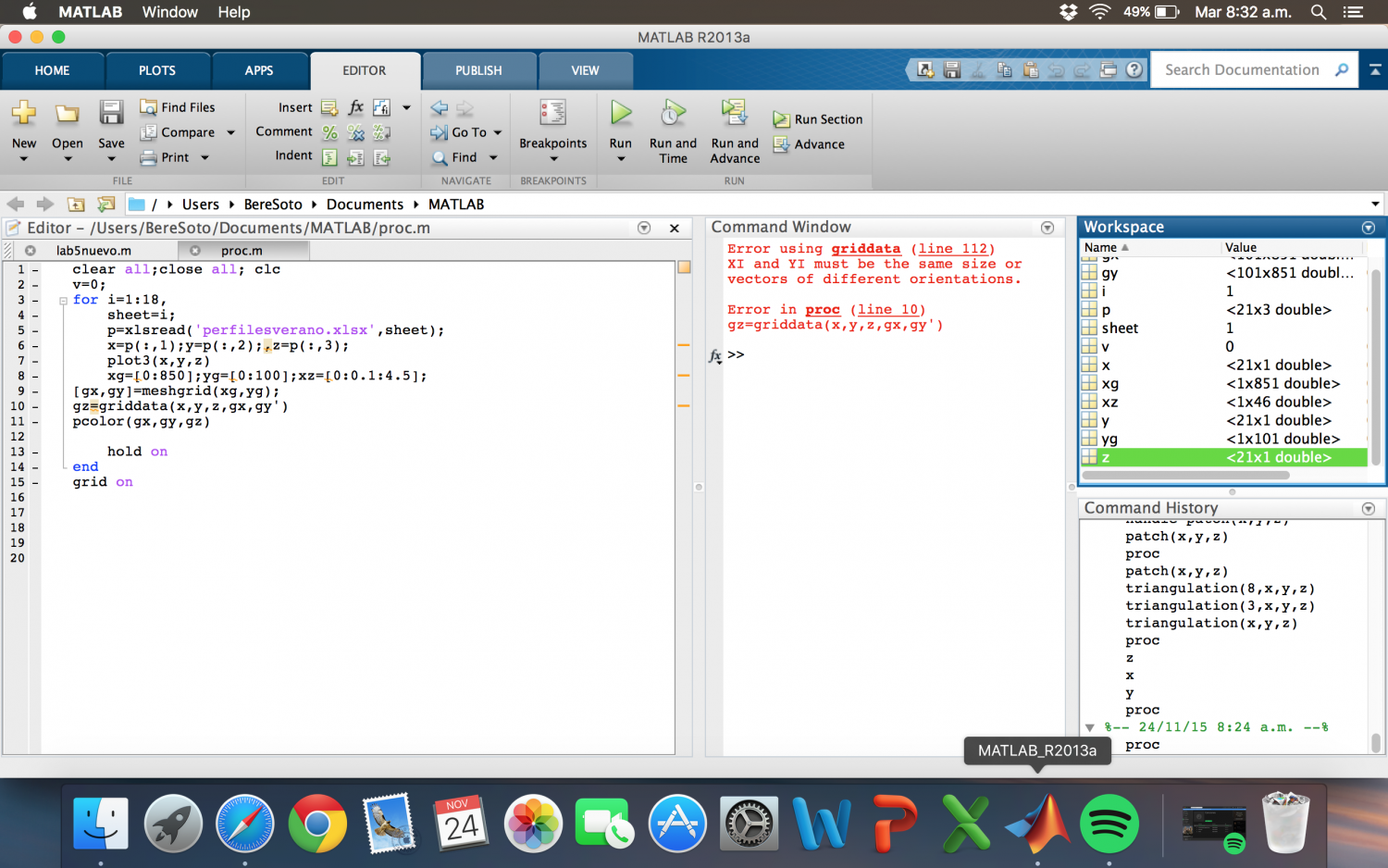
Task: Click the line 10 error link
Action: (x=888, y=310)
